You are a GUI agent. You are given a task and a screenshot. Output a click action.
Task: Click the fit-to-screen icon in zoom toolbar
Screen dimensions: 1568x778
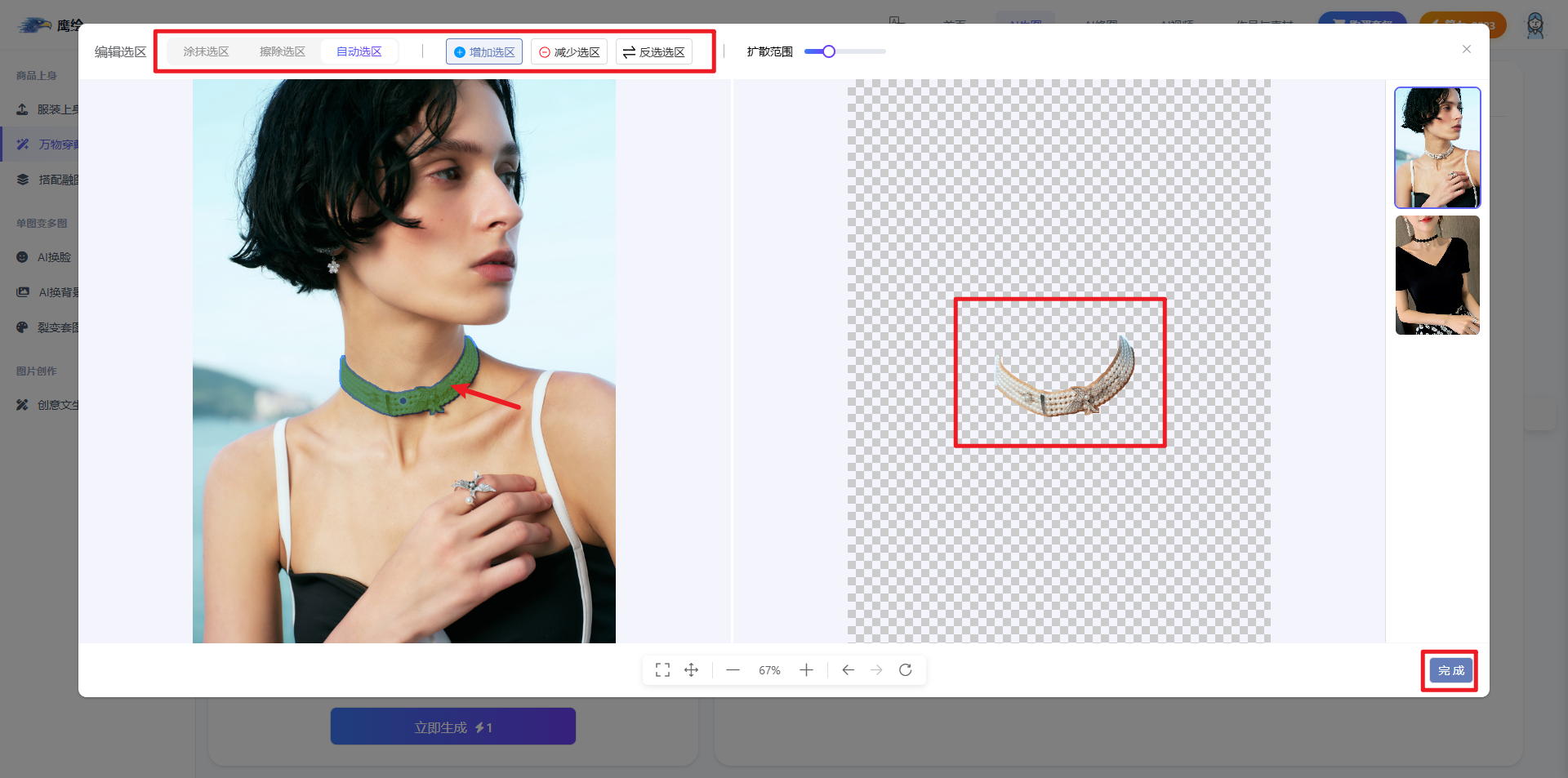click(662, 670)
